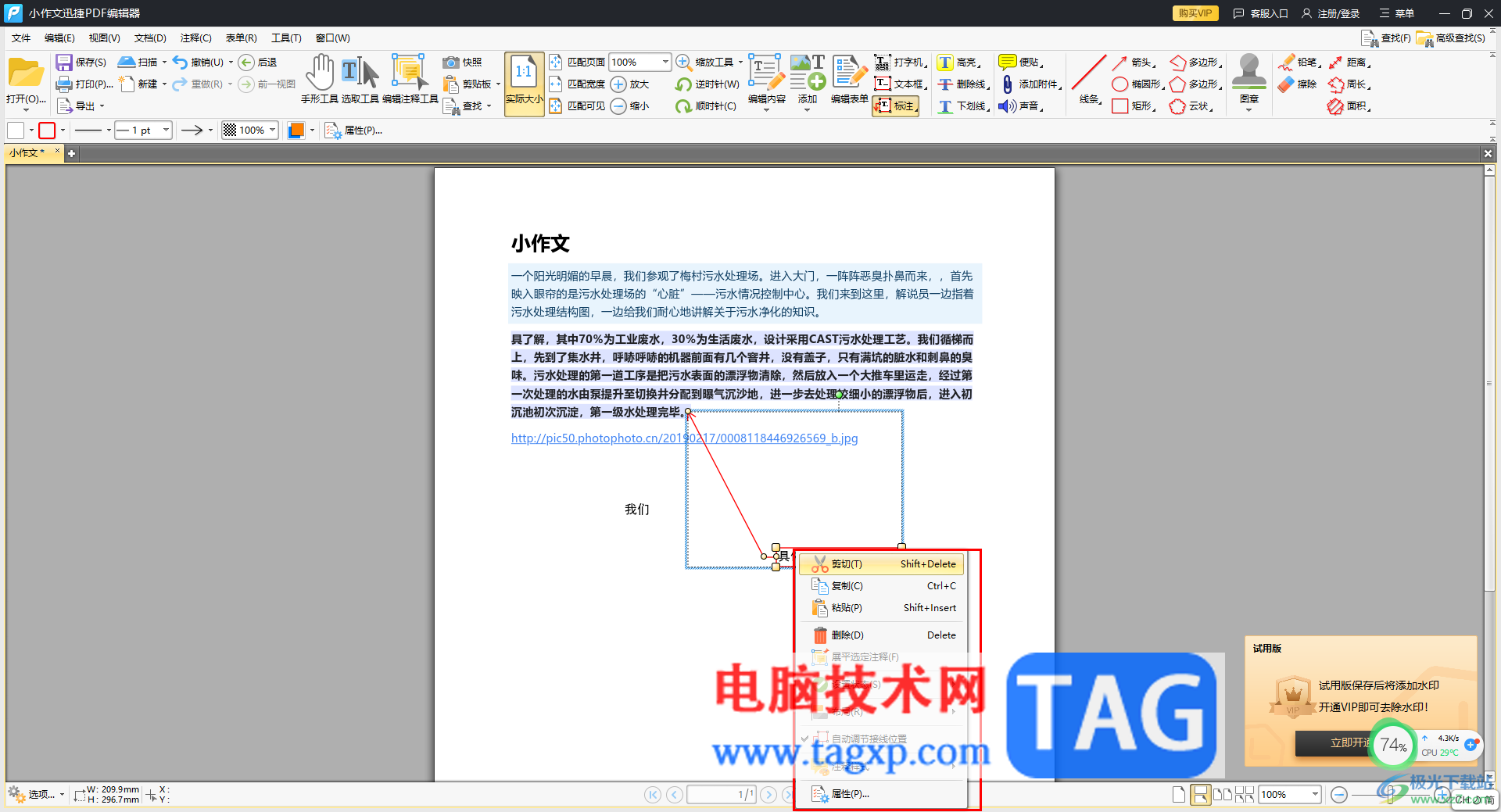
Task: Switch to continuous page layout in status bar
Action: 1200,795
